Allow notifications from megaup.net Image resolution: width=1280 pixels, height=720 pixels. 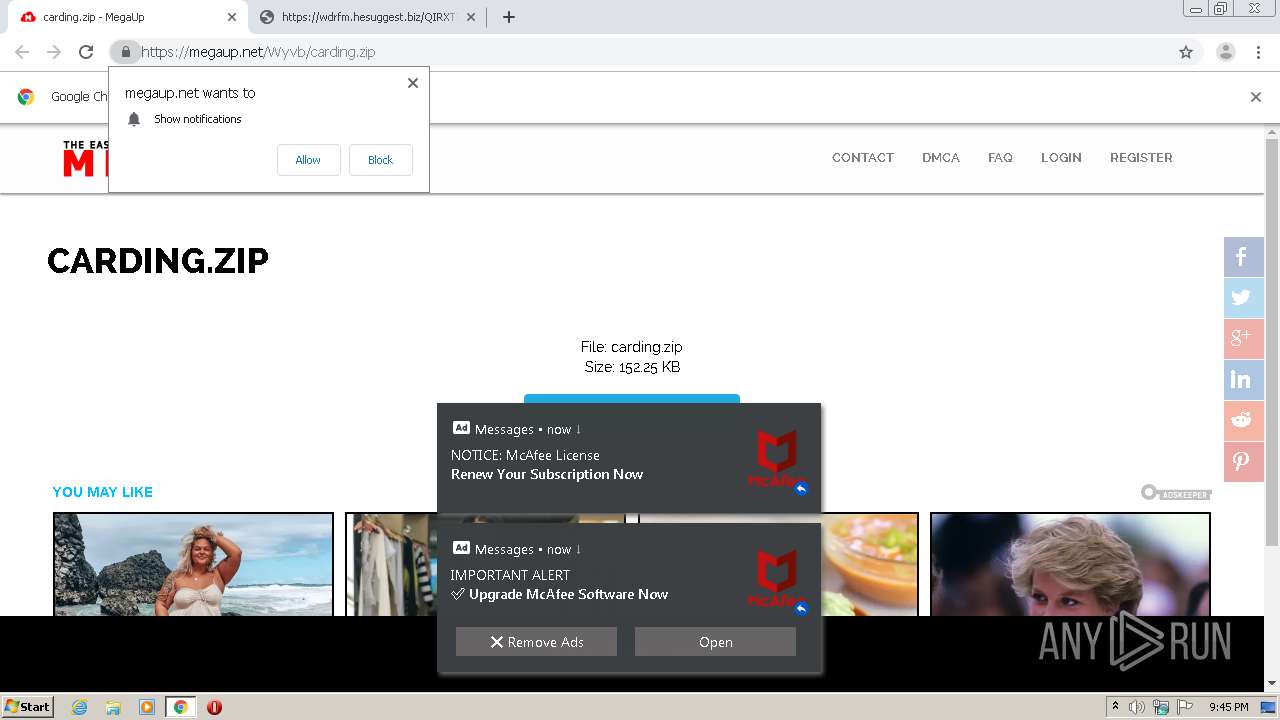pos(308,160)
